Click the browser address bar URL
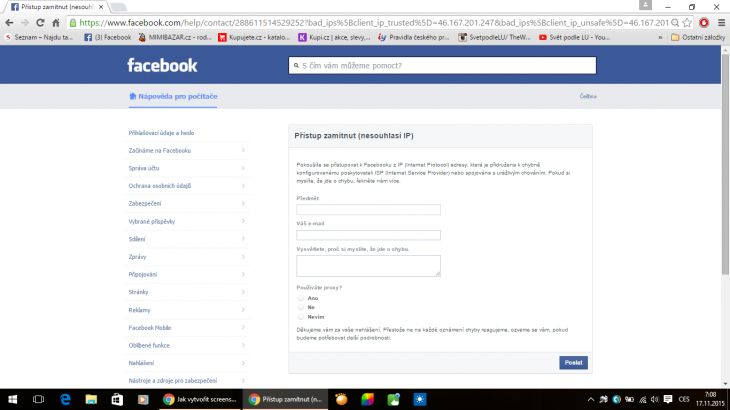Screen dimensions: 730x410 [374, 23]
